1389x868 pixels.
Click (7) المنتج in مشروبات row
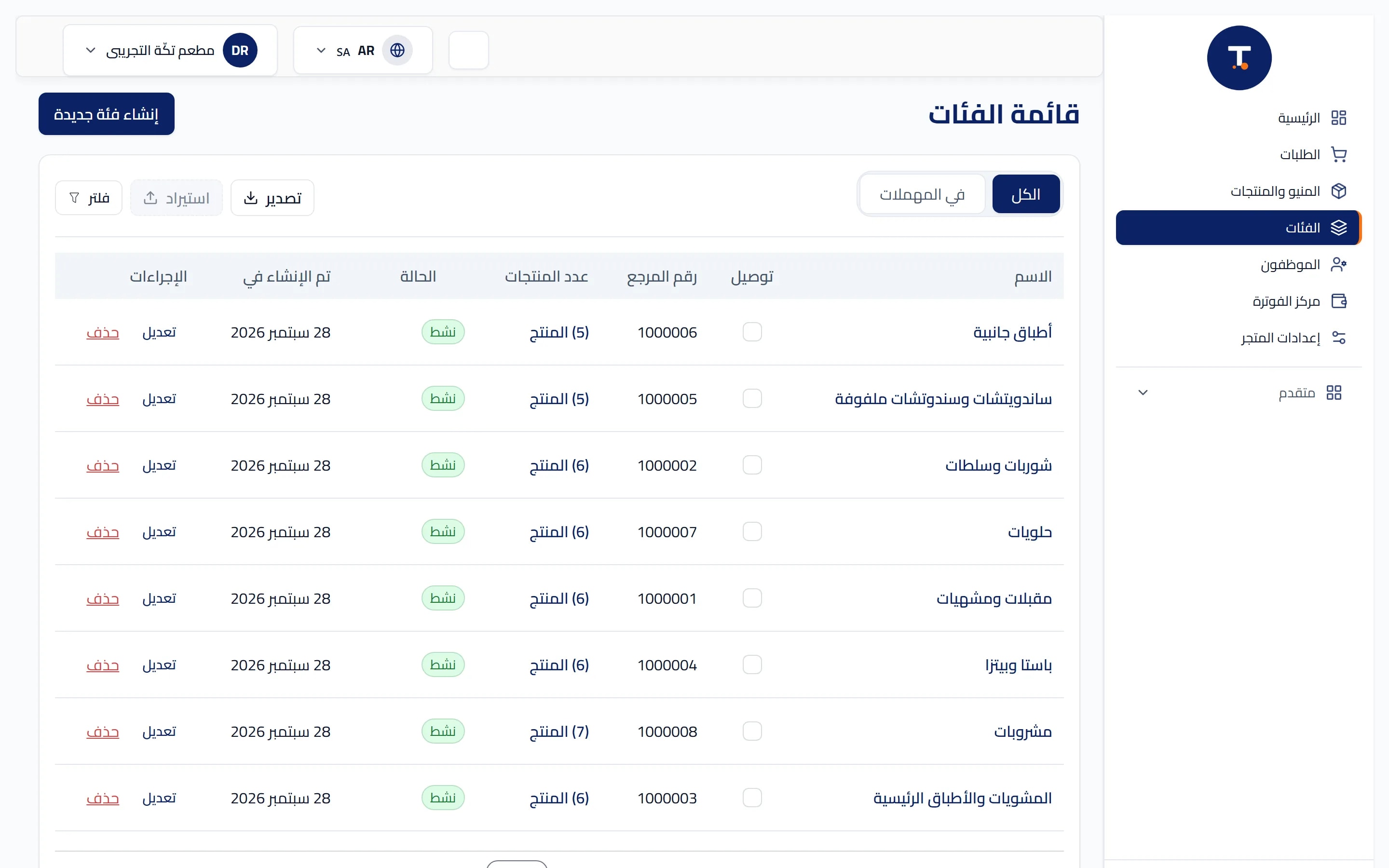[x=559, y=732]
